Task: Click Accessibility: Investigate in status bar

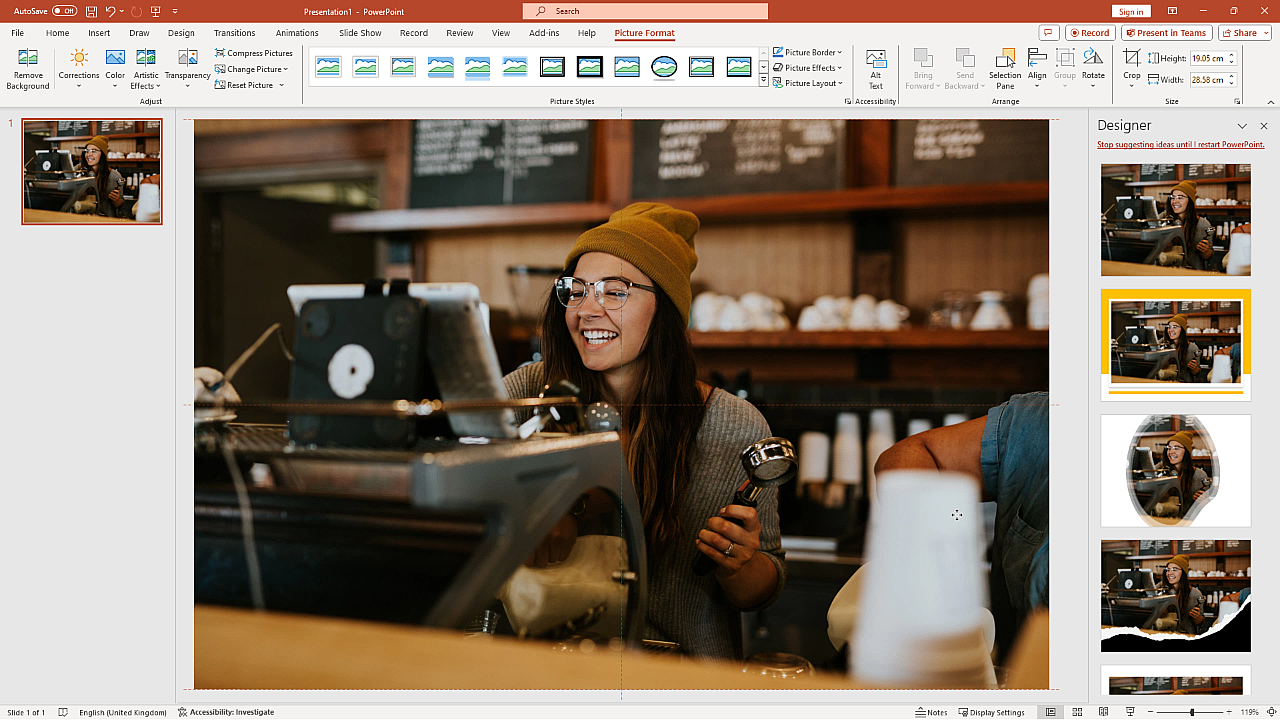Action: 226,712
